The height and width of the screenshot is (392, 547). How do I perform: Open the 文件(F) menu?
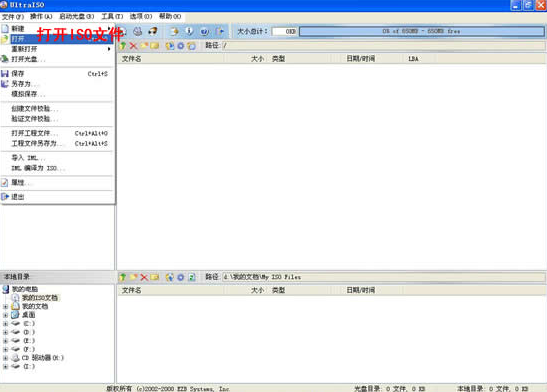click(13, 16)
